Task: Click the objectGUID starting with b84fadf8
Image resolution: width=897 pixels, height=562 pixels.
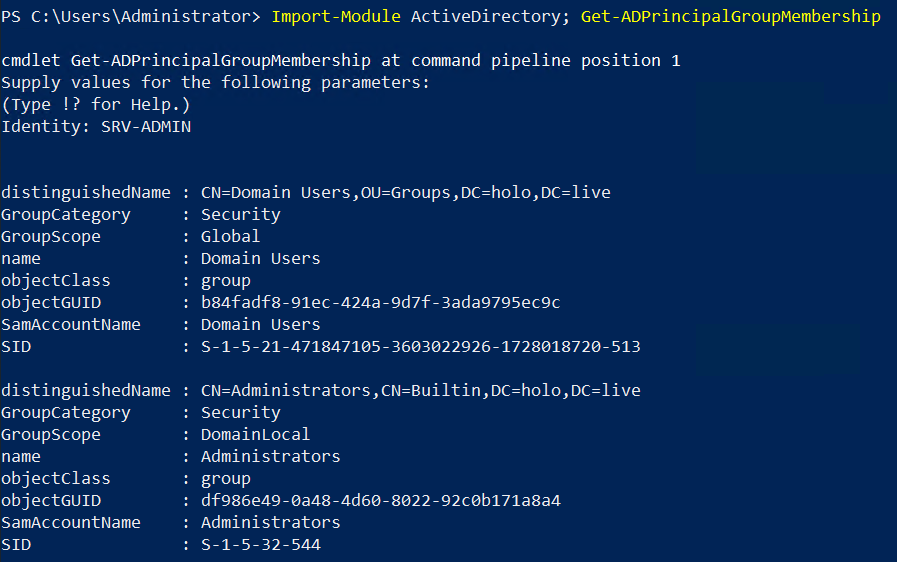Action: pyautogui.click(x=380, y=302)
